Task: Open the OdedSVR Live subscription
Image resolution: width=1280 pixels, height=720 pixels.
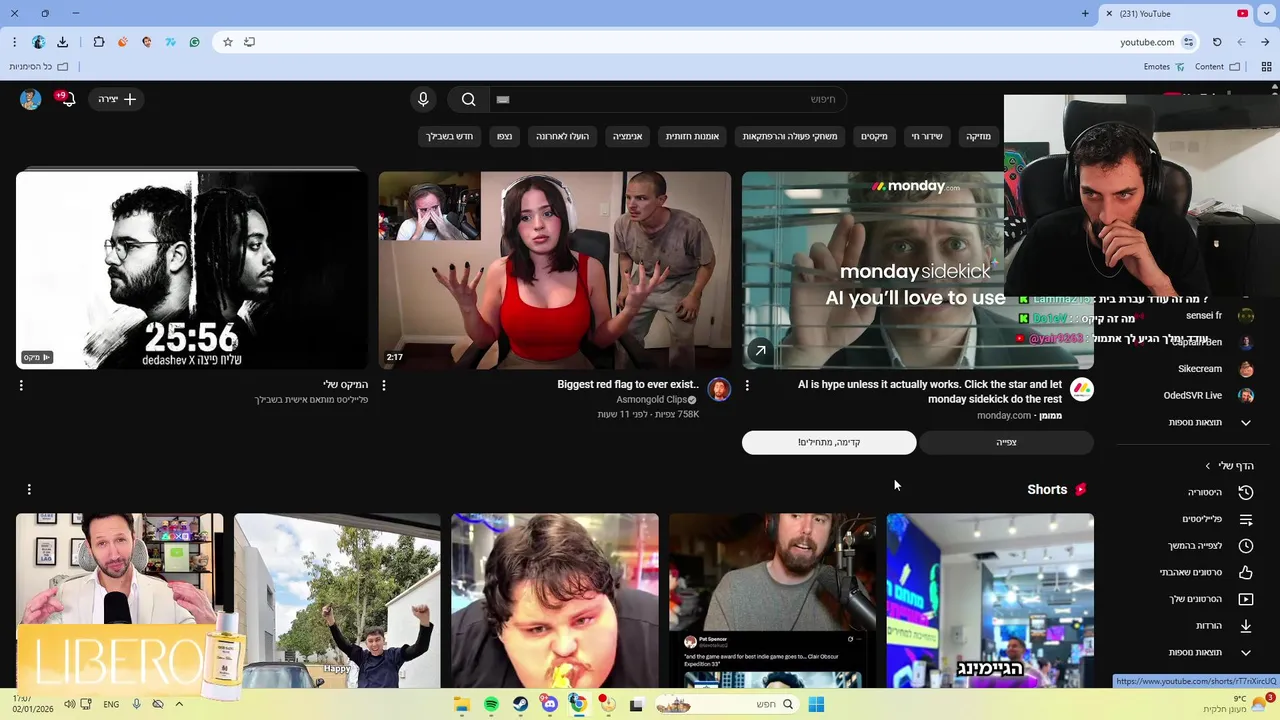Action: click(1209, 395)
